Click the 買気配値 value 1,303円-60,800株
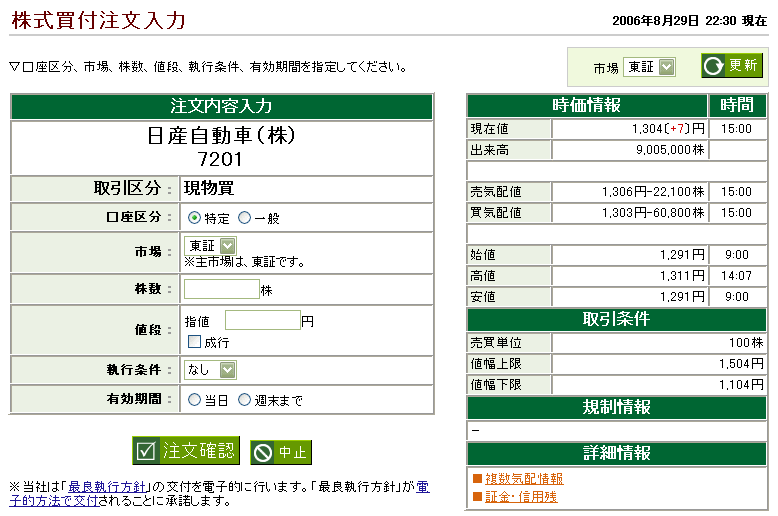The image size is (778, 516). pos(653,213)
